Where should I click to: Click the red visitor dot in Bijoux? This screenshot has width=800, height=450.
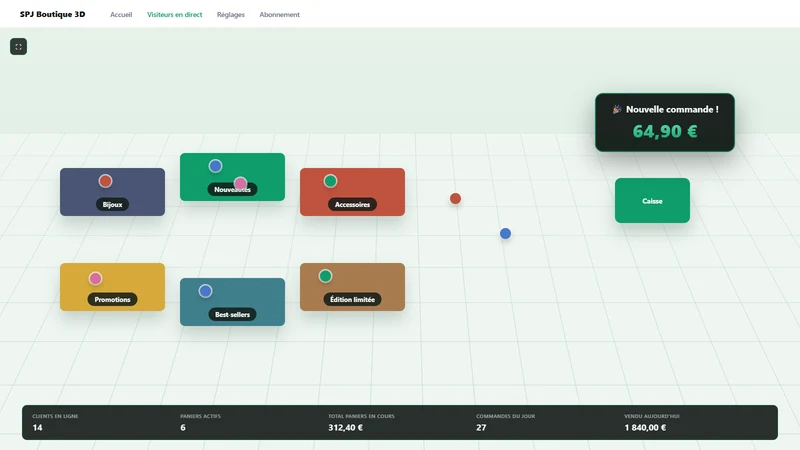106,181
